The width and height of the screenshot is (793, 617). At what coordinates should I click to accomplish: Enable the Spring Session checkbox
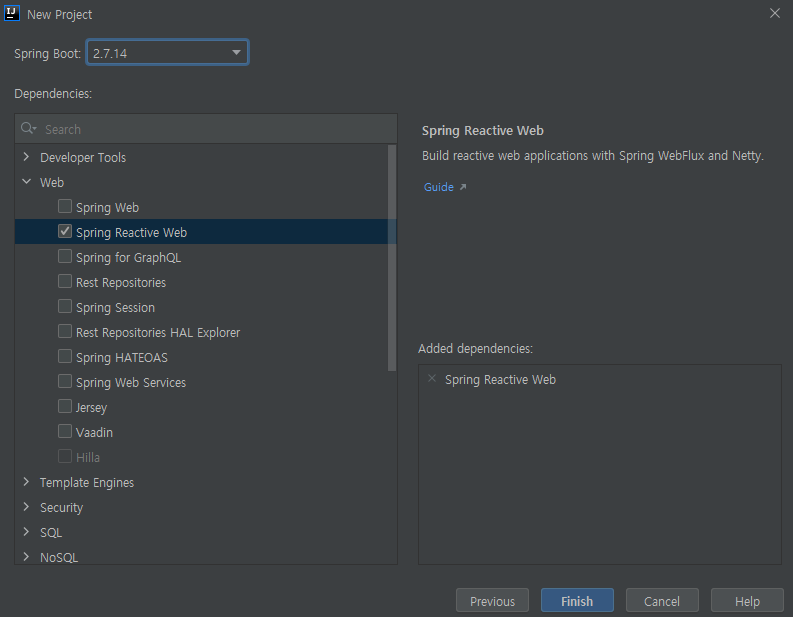tap(65, 306)
